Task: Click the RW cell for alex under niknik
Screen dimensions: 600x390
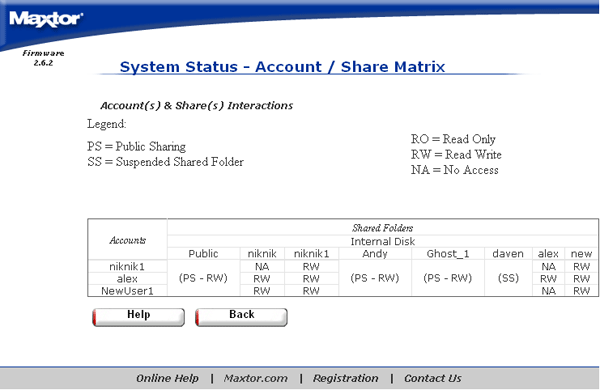Action: (262, 279)
